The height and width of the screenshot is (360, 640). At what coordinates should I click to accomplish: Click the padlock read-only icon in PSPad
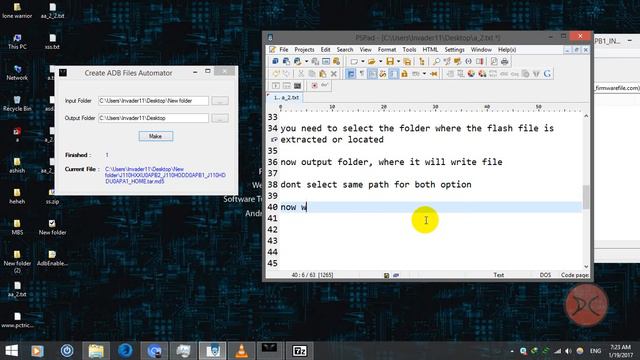tap(404, 74)
